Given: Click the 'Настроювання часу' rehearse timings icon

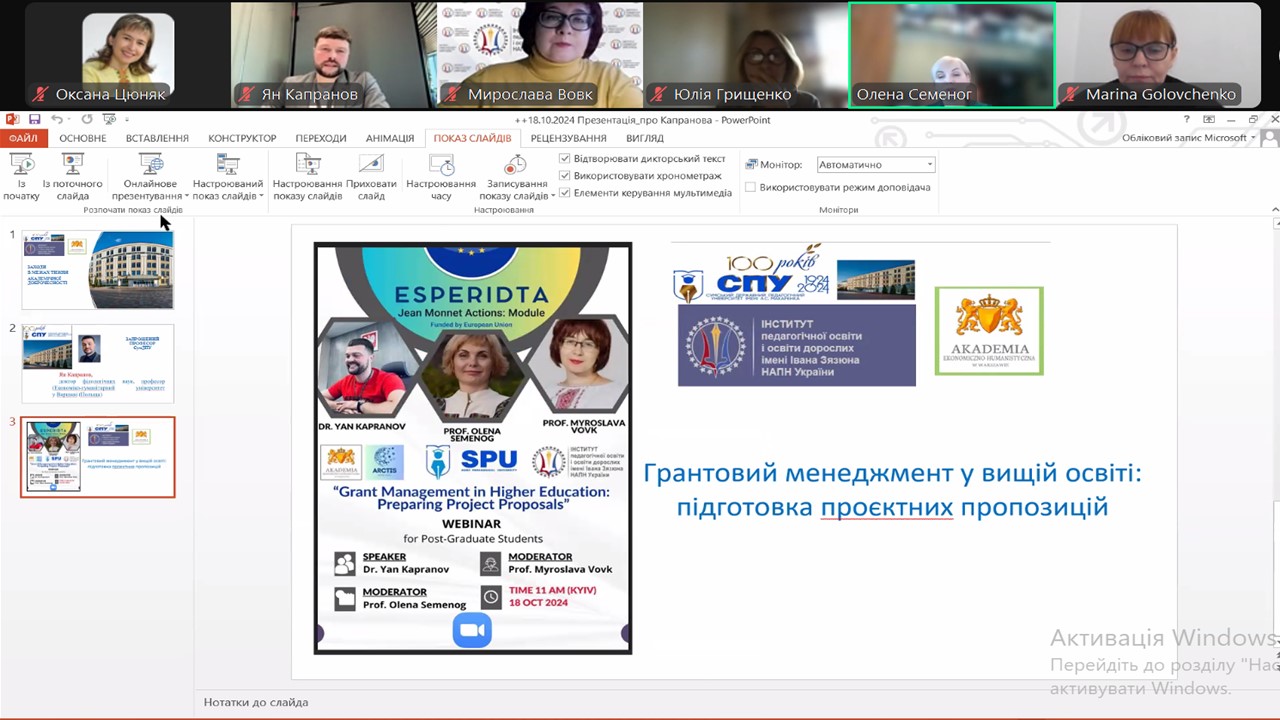Looking at the screenshot, I should click(x=441, y=174).
